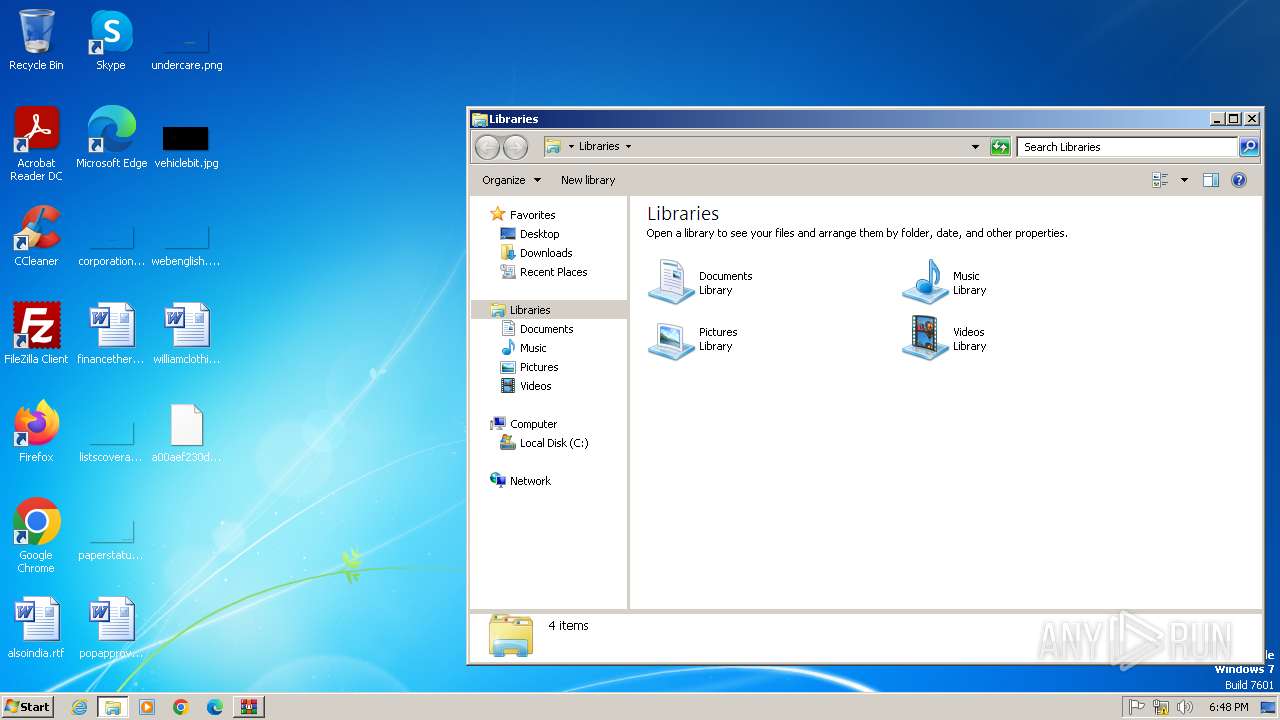Viewport: 1280px width, 720px height.
Task: Expand the arrow after Libraries in address bar
Action: pos(628,147)
